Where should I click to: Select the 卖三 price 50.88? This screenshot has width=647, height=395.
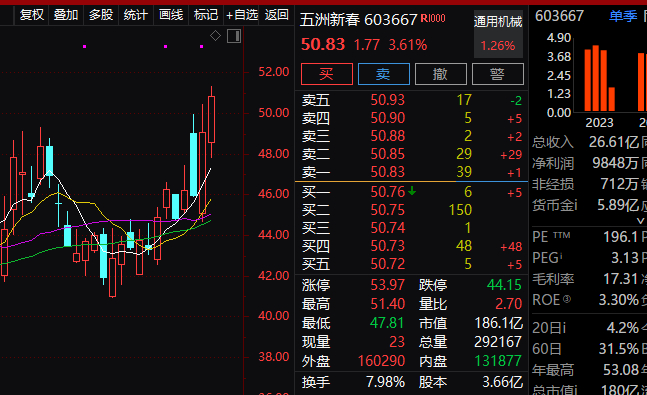pyautogui.click(x=387, y=136)
